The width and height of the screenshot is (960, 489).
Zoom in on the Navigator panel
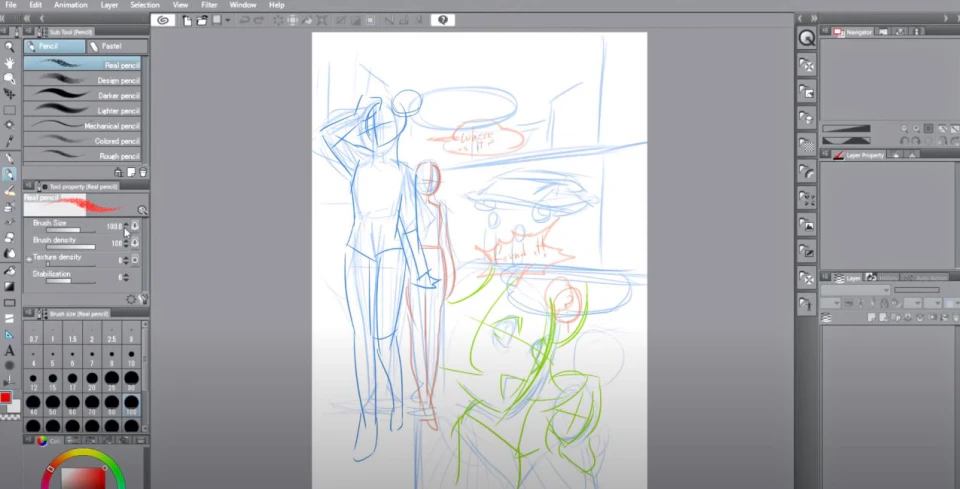click(916, 129)
